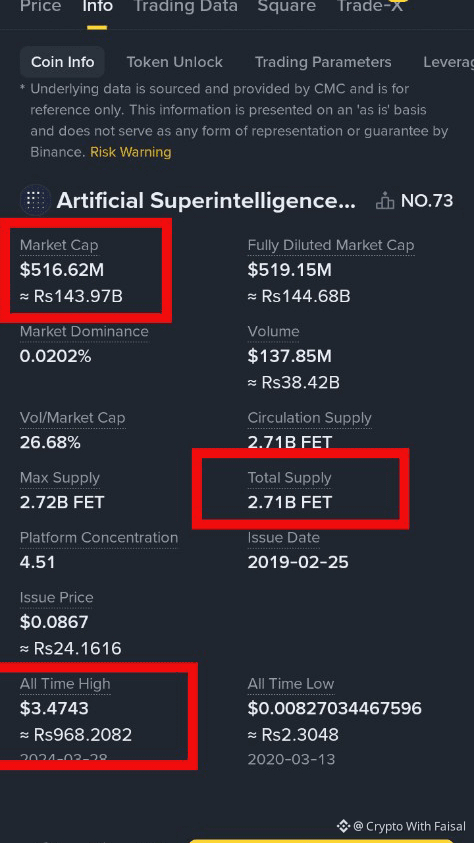Select the Info tab
The width and height of the screenshot is (474, 843).
97,6
